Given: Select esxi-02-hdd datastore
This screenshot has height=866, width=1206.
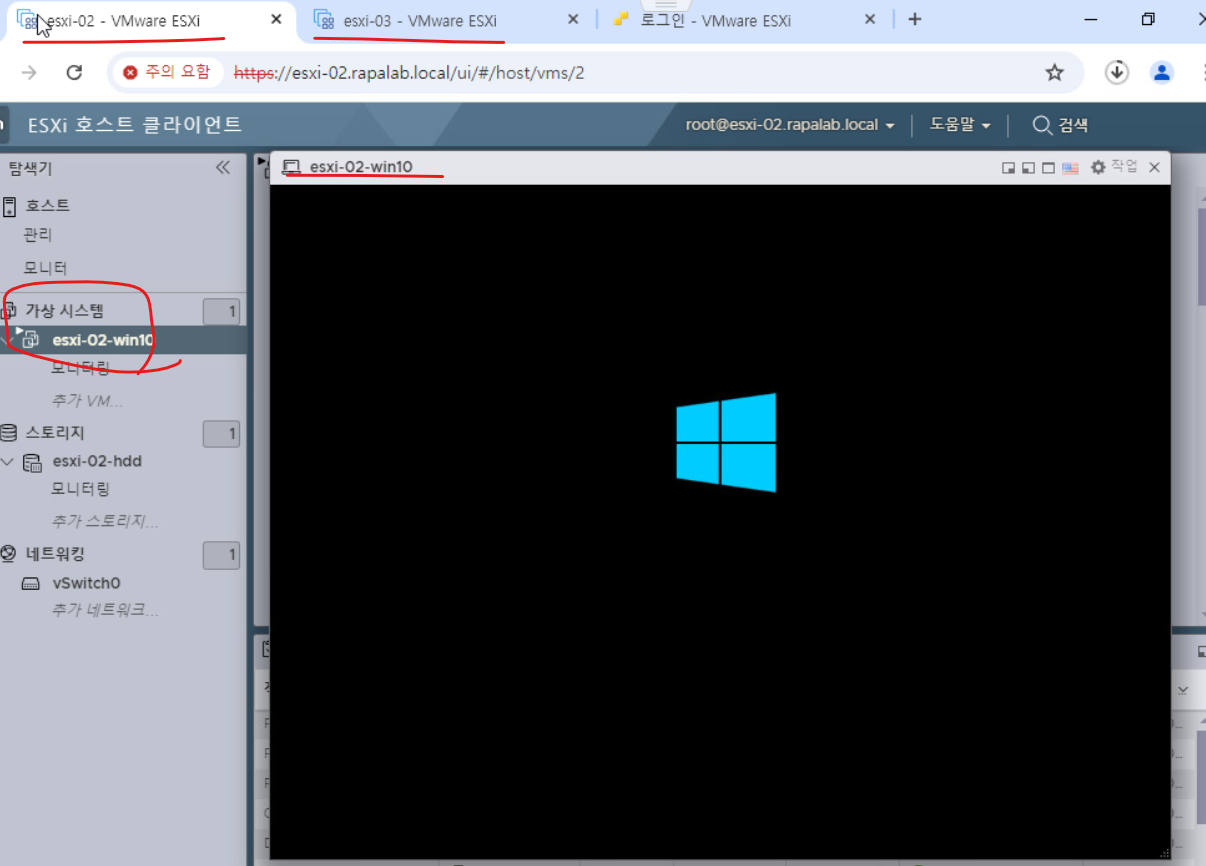Looking at the screenshot, I should click(97, 461).
